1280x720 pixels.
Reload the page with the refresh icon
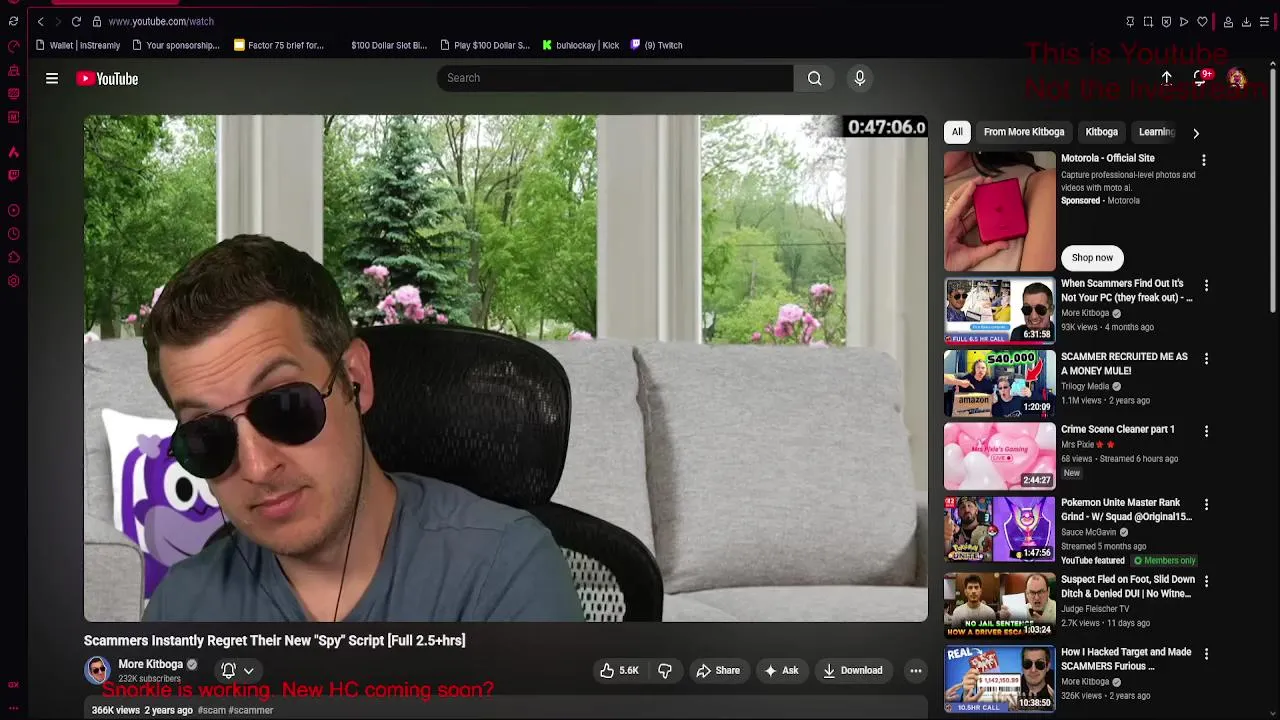pyautogui.click(x=76, y=21)
